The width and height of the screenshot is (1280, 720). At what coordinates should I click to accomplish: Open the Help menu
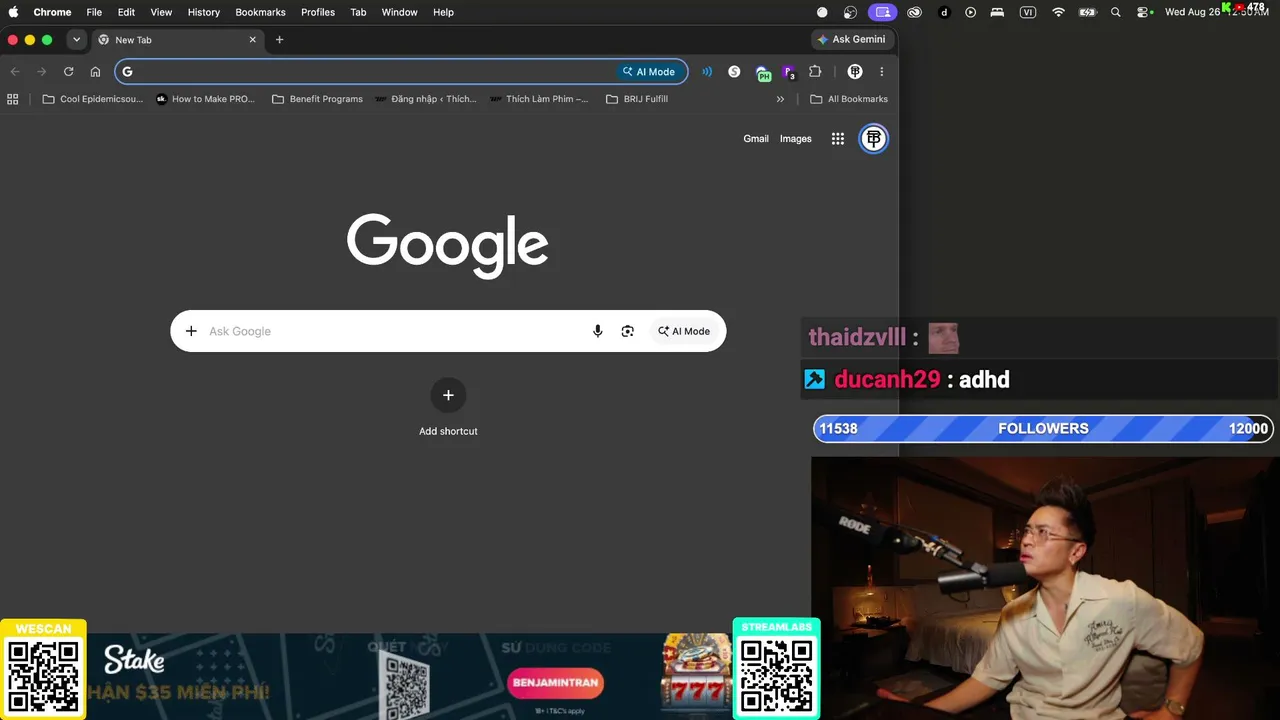443,12
